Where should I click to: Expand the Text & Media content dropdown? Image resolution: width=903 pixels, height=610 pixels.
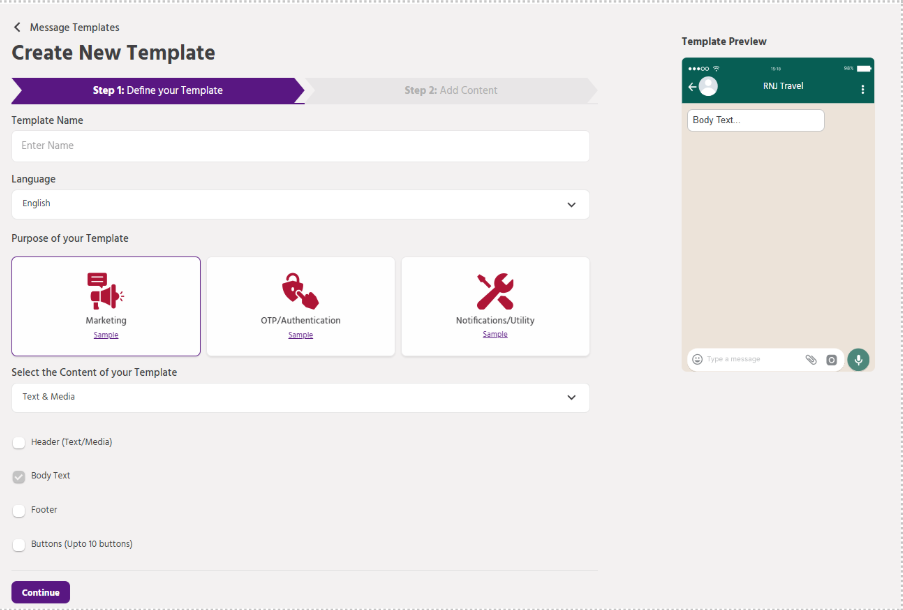tap(300, 397)
